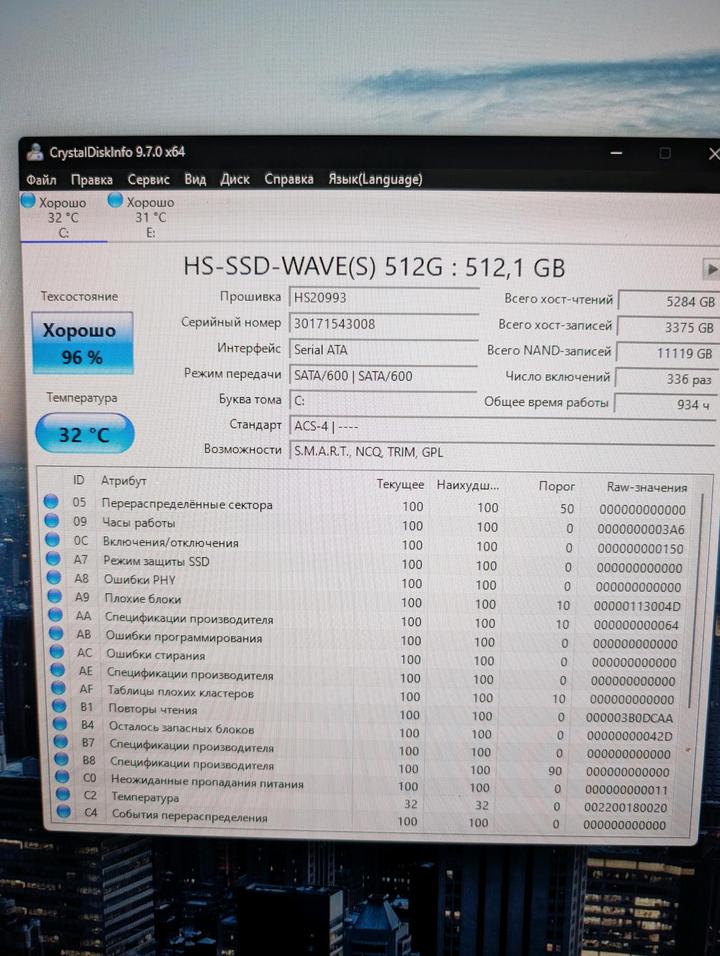Select the E: drive tab showing 31 °C
This screenshot has width=720, height=956.
pos(150,217)
